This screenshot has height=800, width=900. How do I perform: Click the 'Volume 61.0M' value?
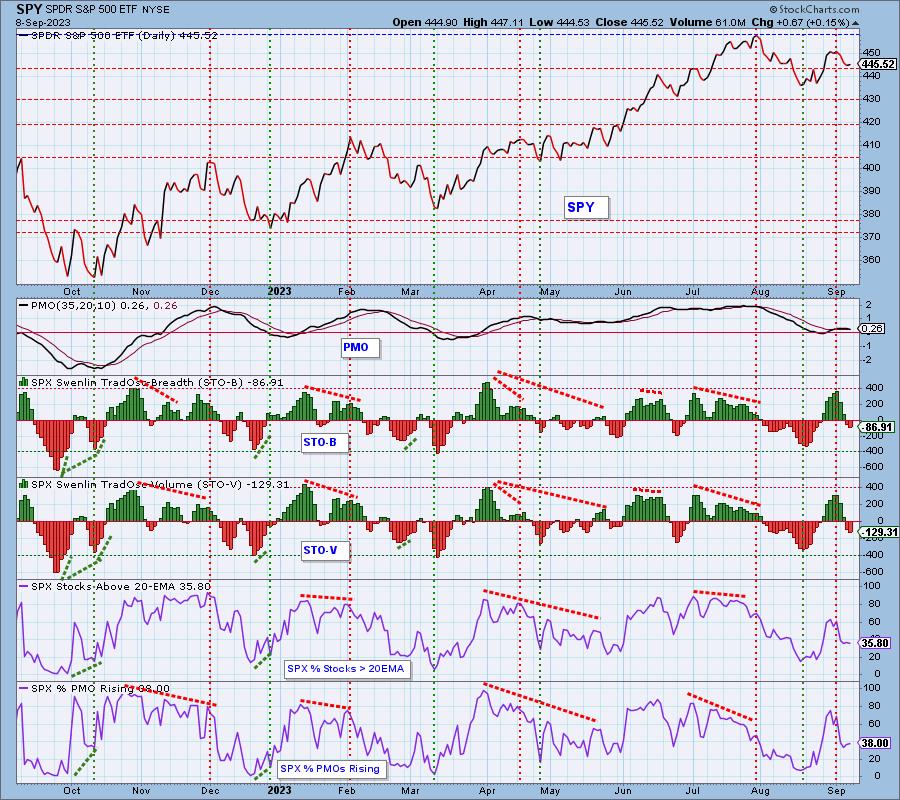(708, 22)
